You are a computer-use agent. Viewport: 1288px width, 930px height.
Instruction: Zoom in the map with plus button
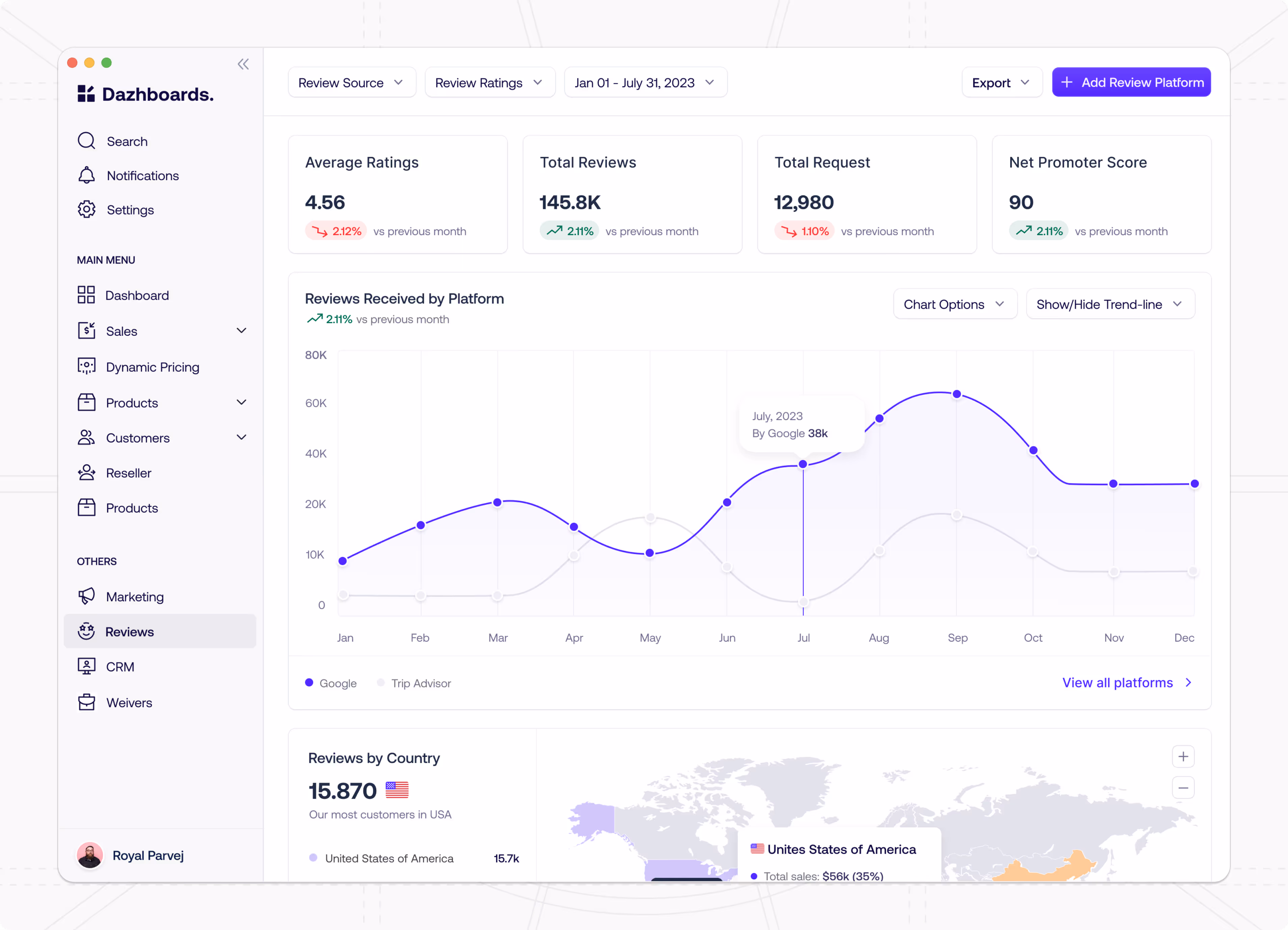(1183, 757)
